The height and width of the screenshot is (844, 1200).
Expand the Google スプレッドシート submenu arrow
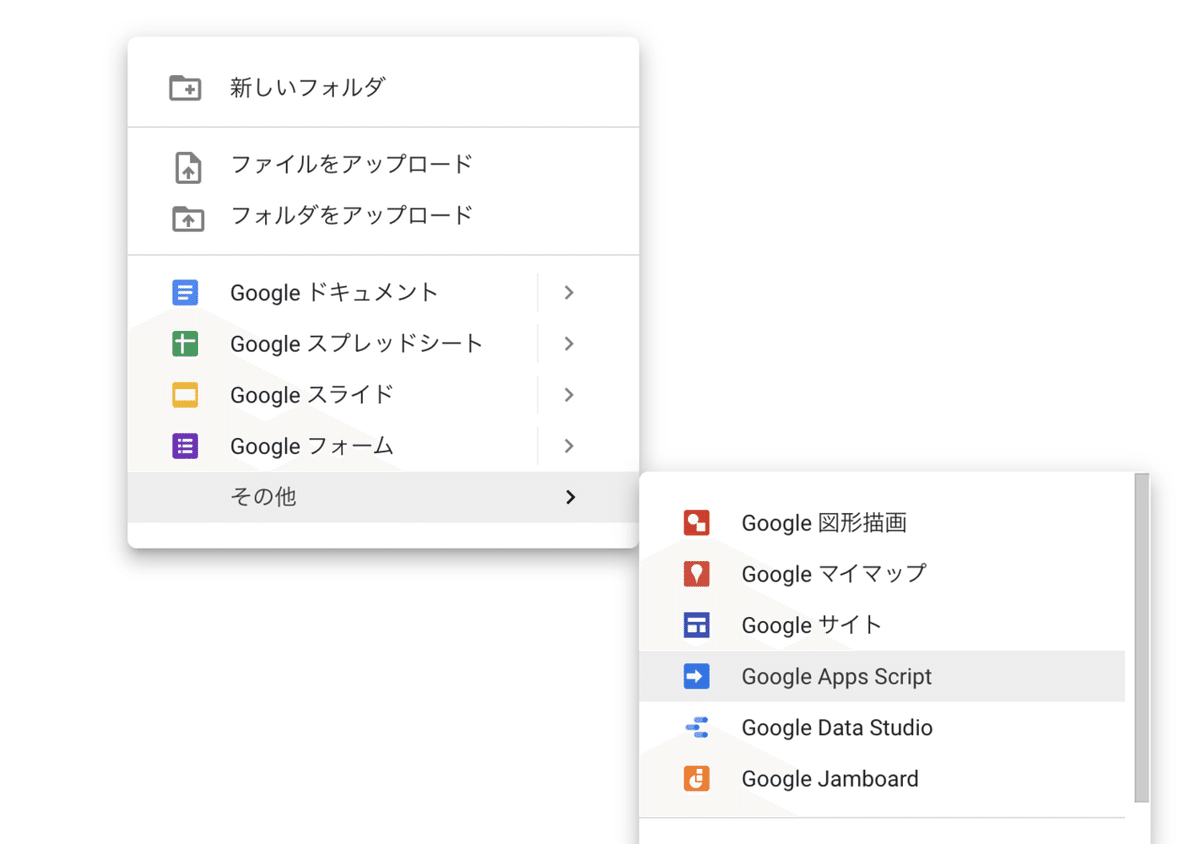point(569,344)
